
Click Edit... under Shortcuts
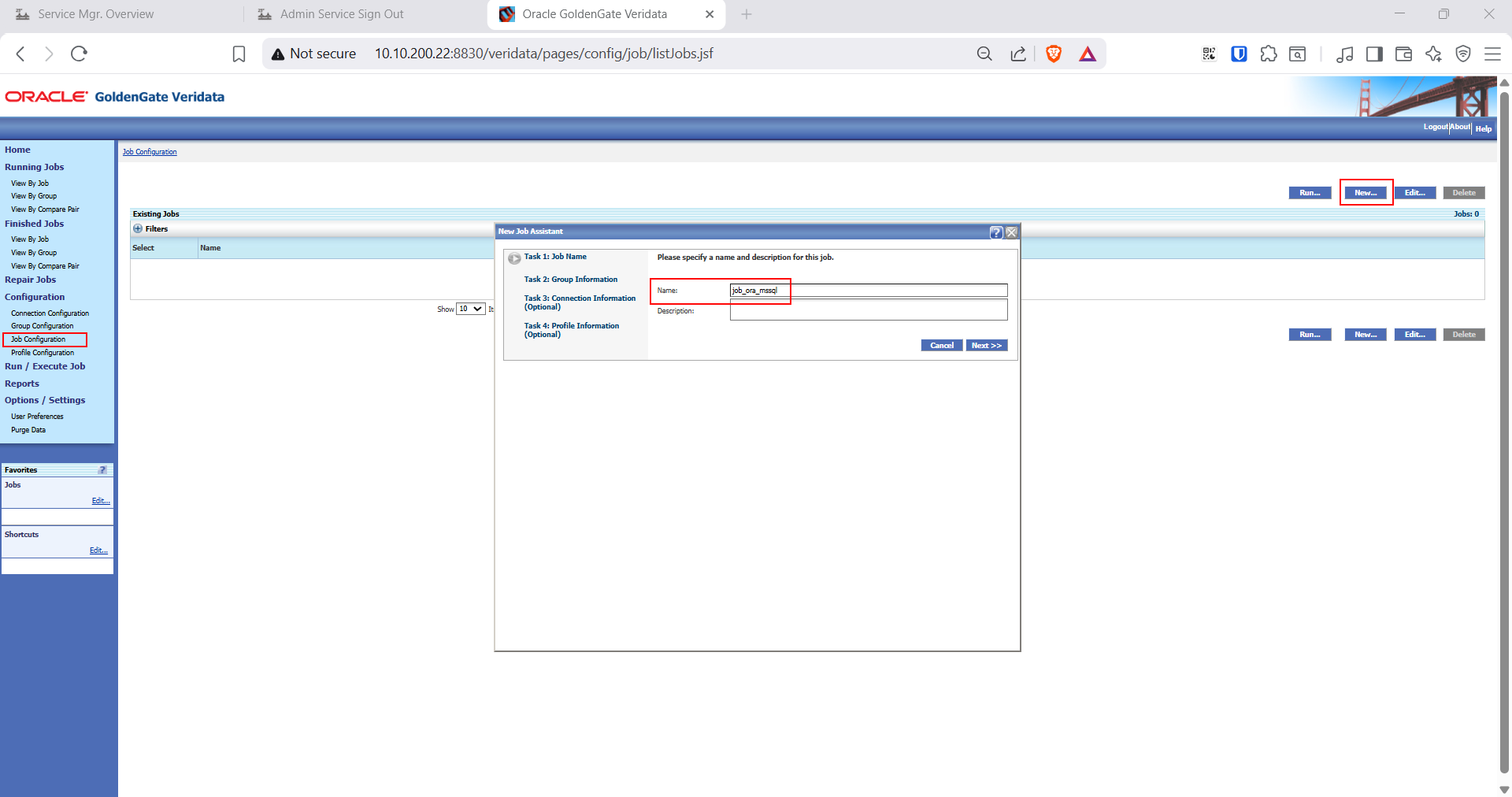[98, 550]
